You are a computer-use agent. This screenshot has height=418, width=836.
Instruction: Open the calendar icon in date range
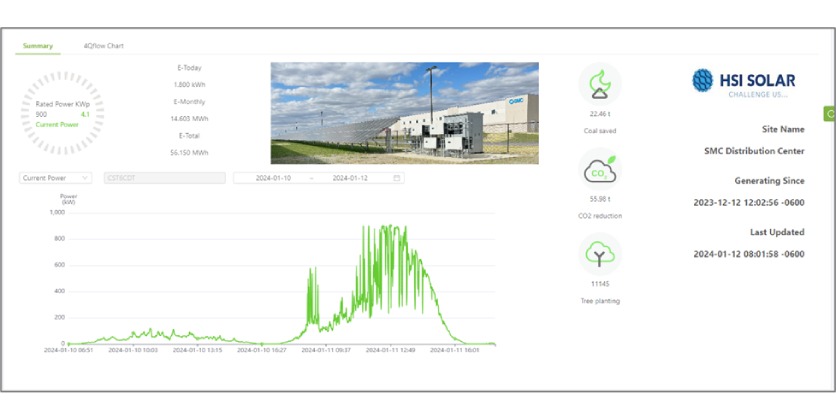pyautogui.click(x=397, y=178)
